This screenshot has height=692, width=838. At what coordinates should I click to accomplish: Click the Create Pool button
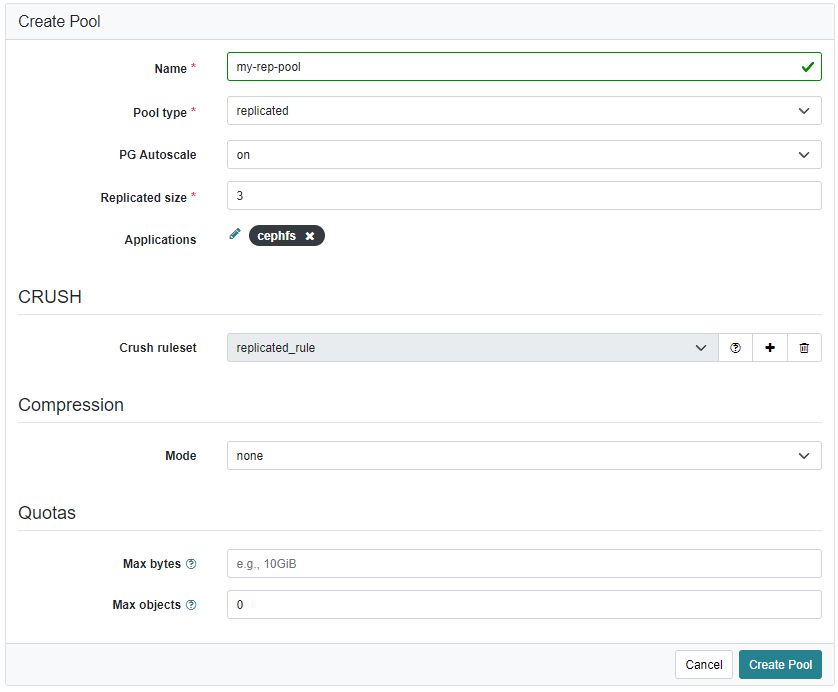[780, 665]
